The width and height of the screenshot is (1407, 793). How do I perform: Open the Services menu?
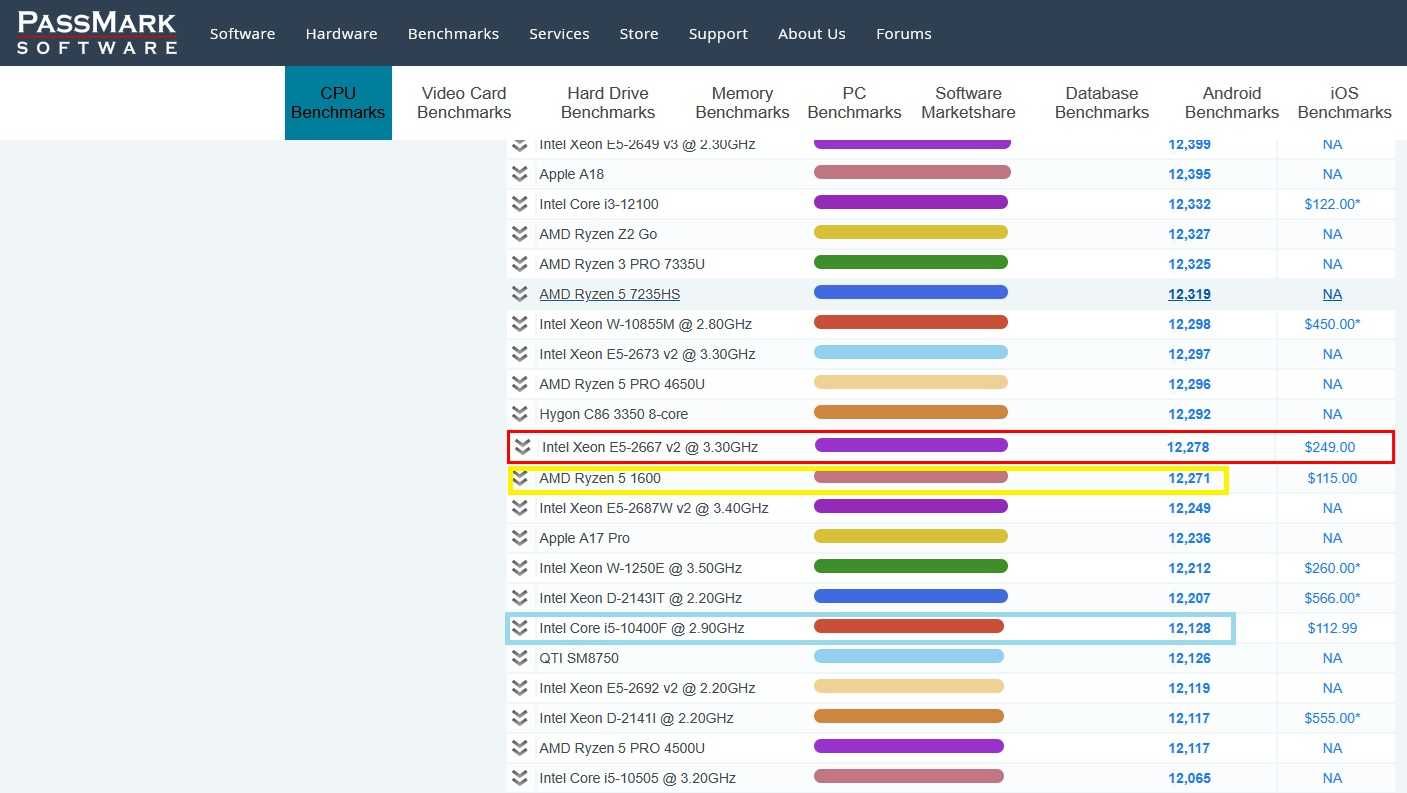tap(559, 34)
